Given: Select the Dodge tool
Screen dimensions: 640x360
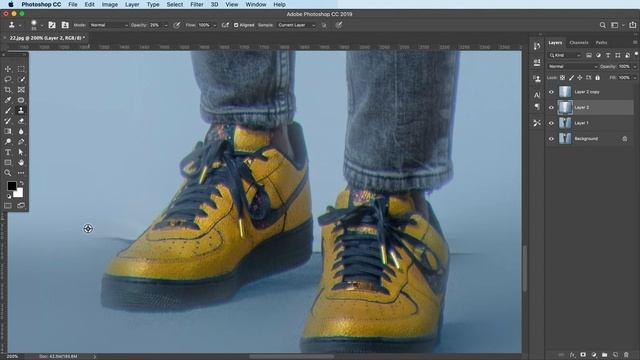Looking at the screenshot, I should [x=8, y=142].
